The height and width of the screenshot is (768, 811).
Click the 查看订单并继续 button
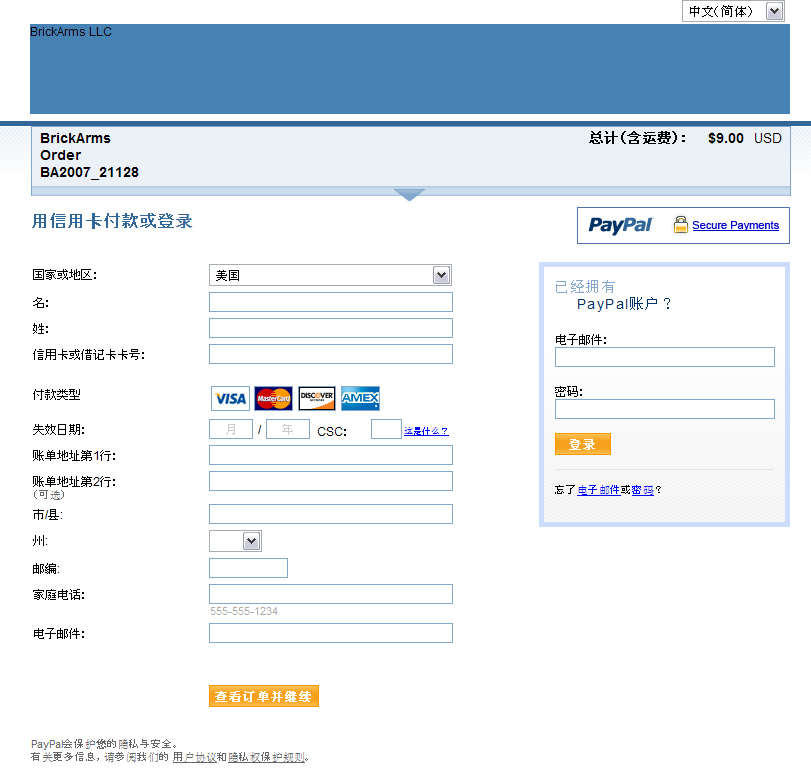pyautogui.click(x=264, y=696)
